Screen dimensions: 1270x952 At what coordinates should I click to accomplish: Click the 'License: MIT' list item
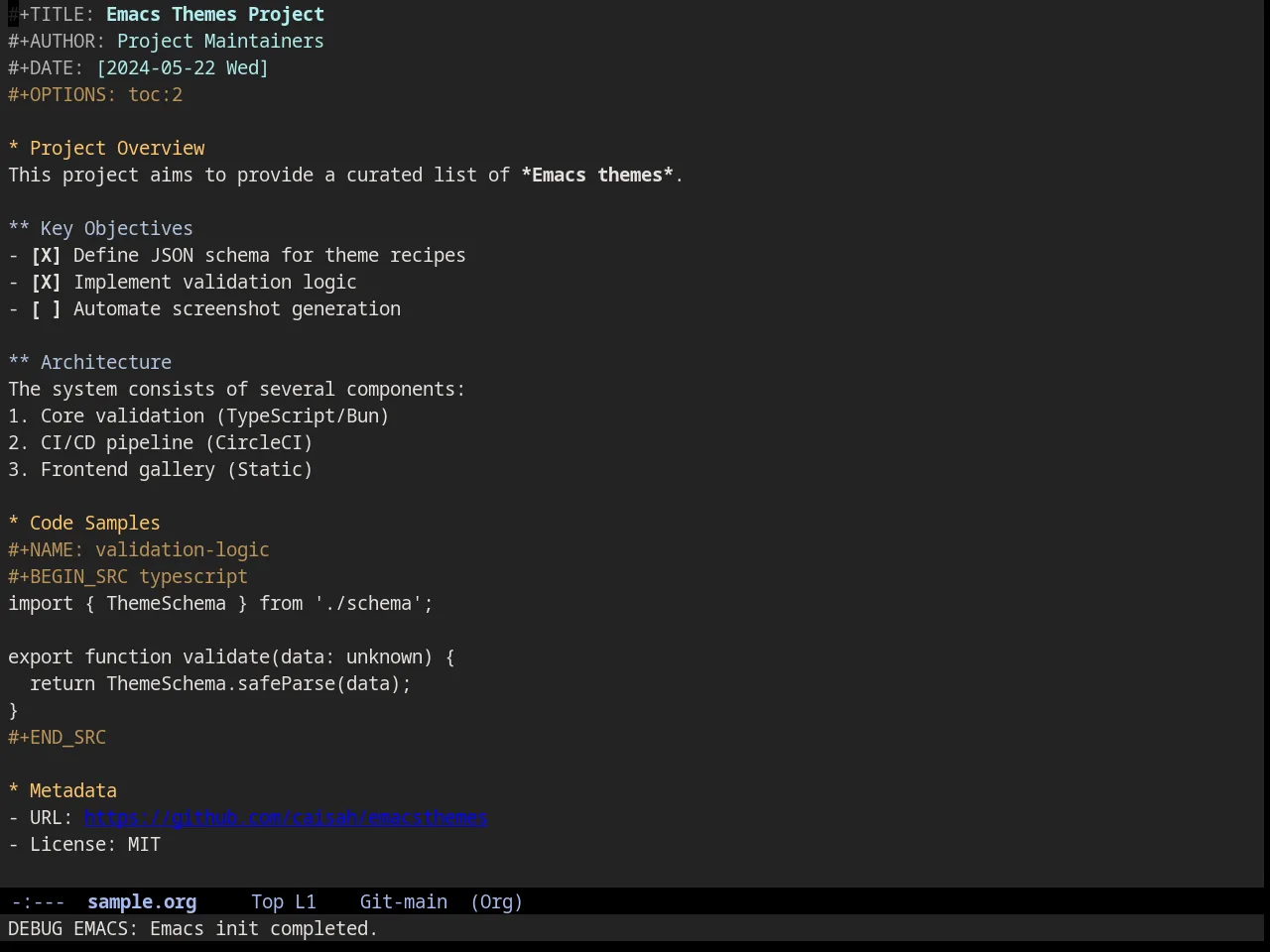tap(84, 845)
